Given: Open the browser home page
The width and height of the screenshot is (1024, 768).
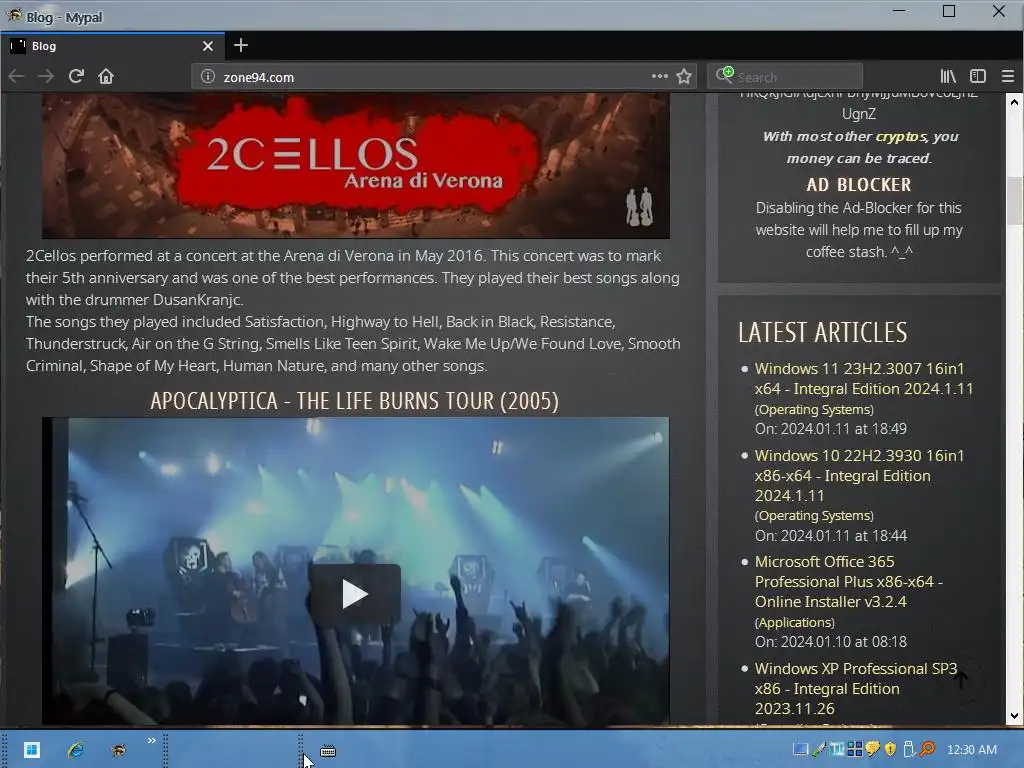Looking at the screenshot, I should pyautogui.click(x=106, y=76).
